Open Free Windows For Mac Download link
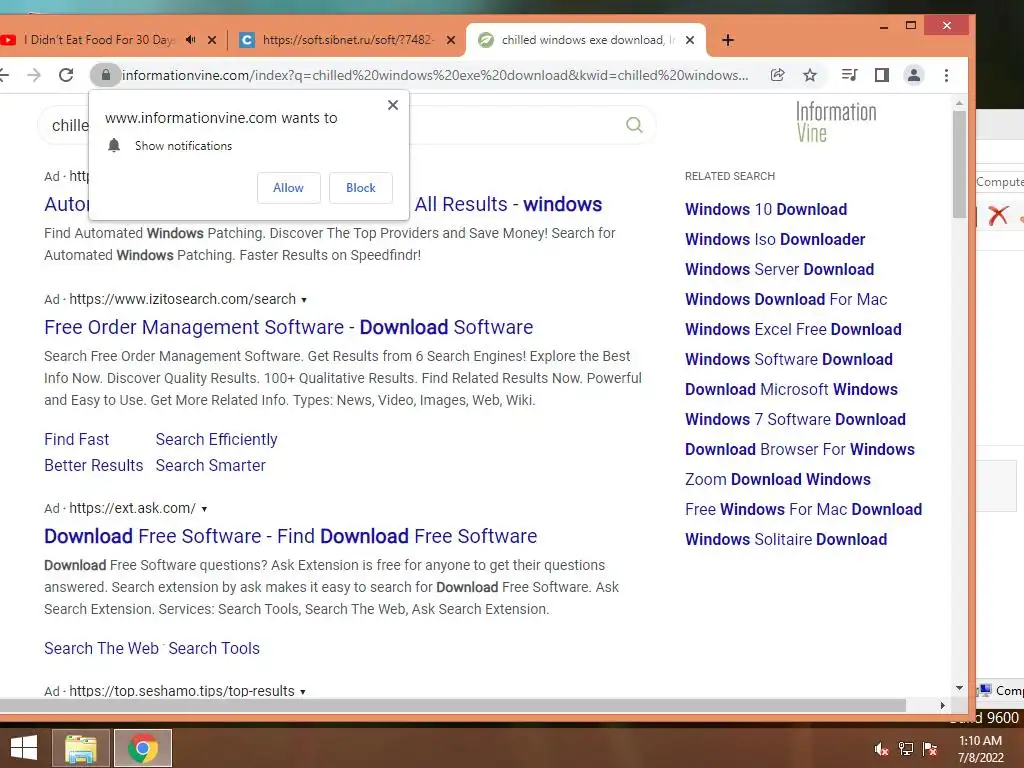Screen dimensions: 1024x768 point(803,510)
